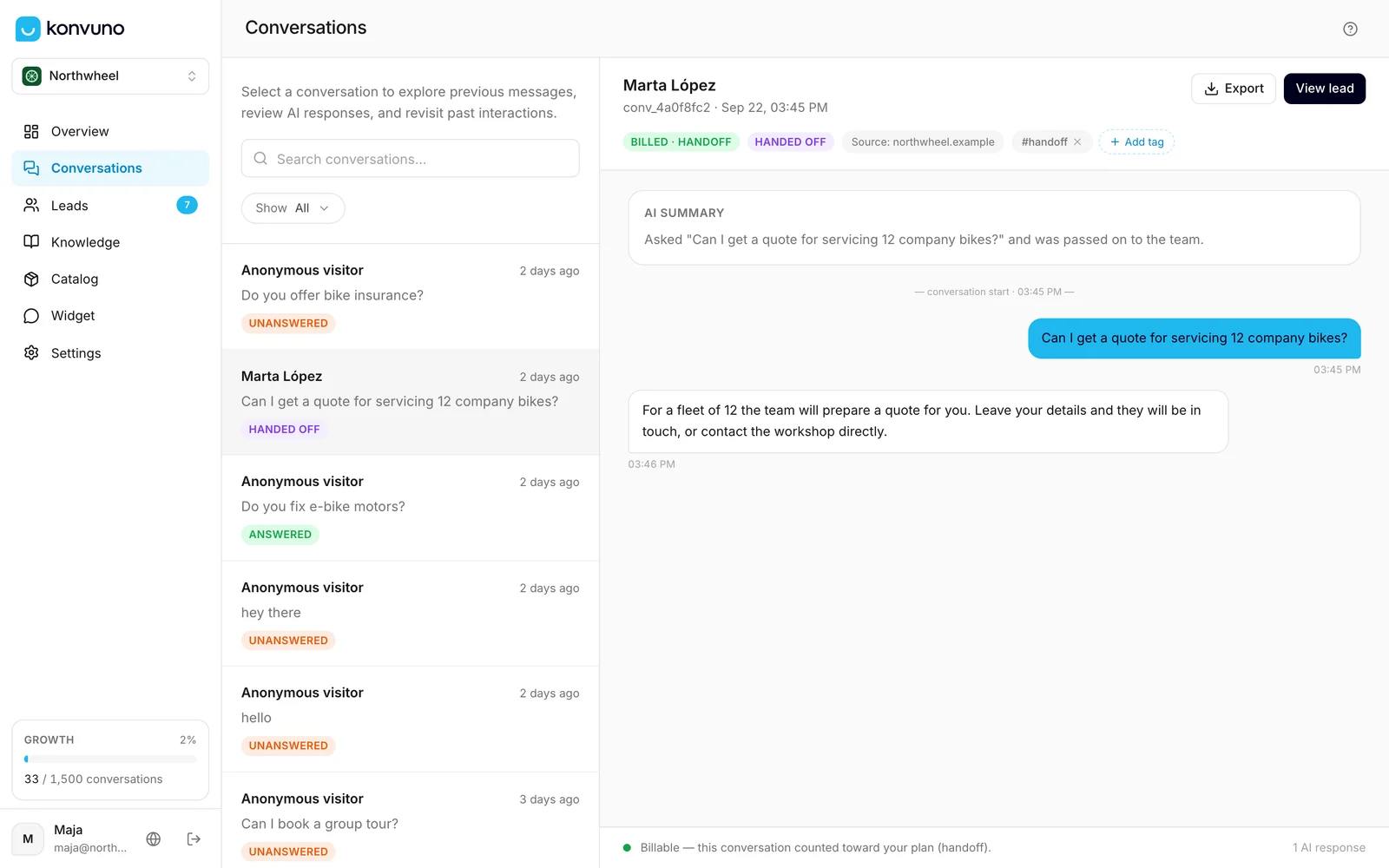Click the AI reply about fleet of 12
1389x868 pixels.
point(928,421)
